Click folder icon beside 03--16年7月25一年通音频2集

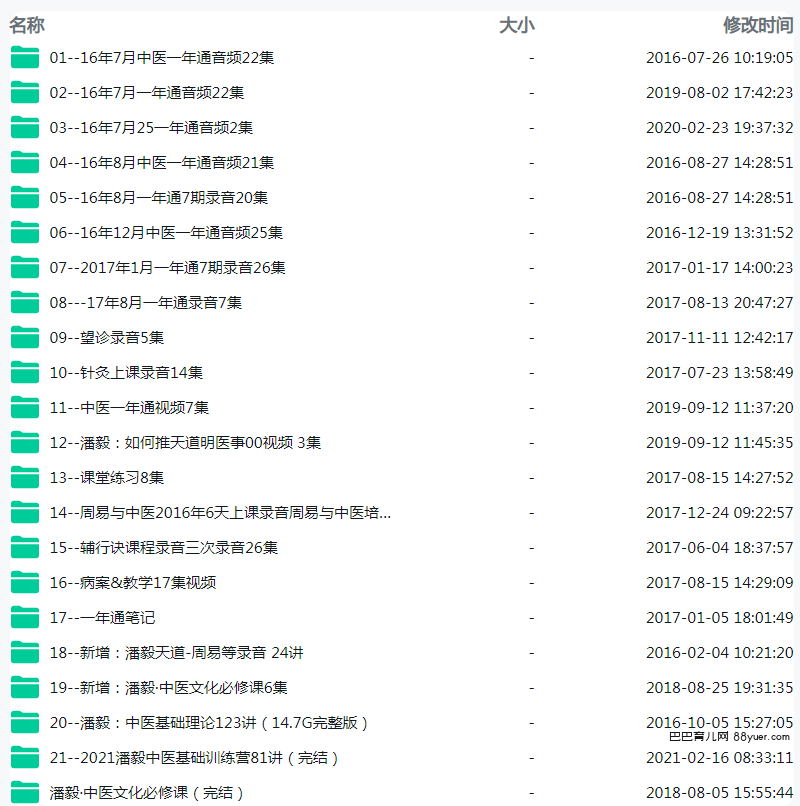25,127
